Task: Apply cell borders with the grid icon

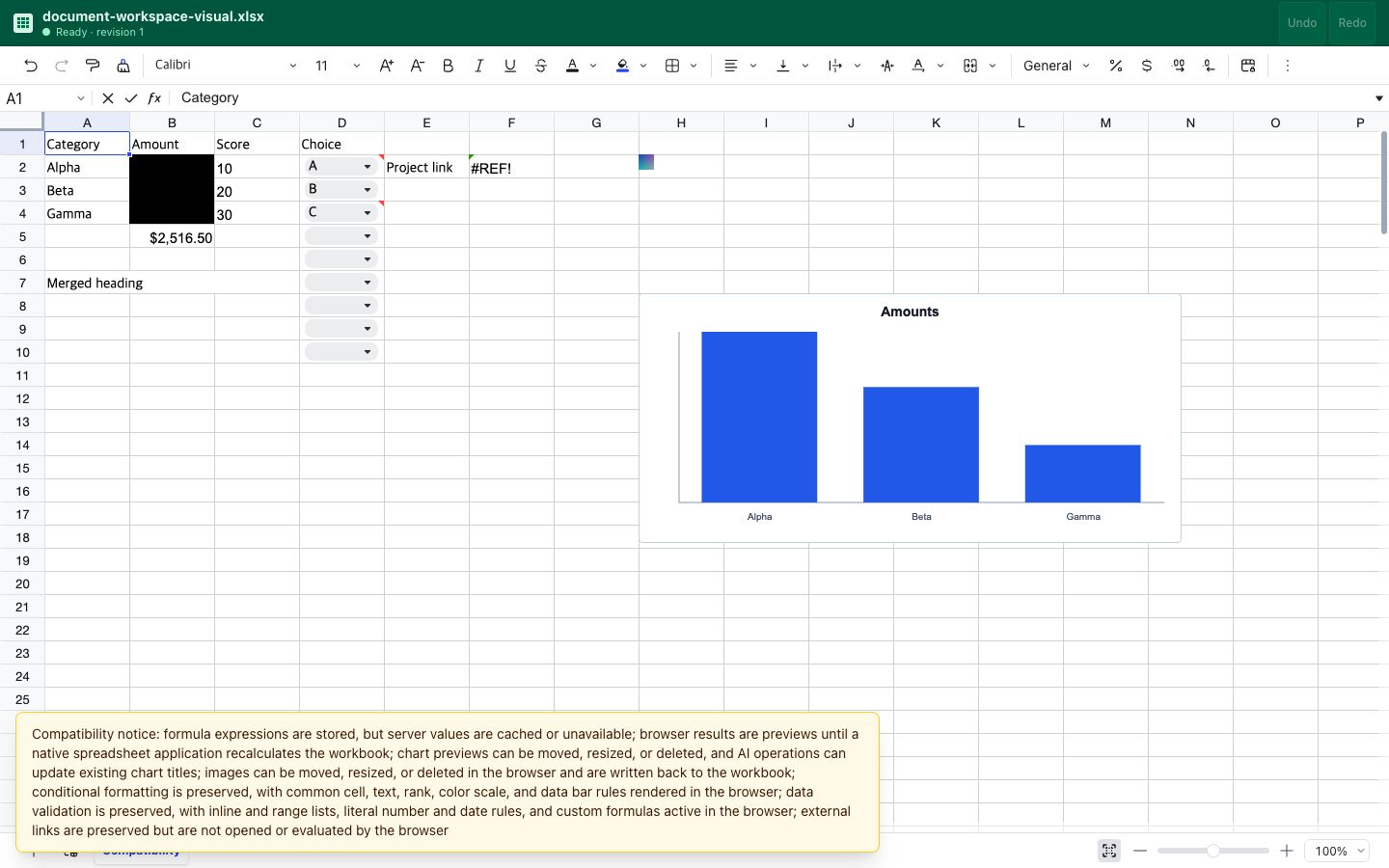Action: click(x=672, y=66)
